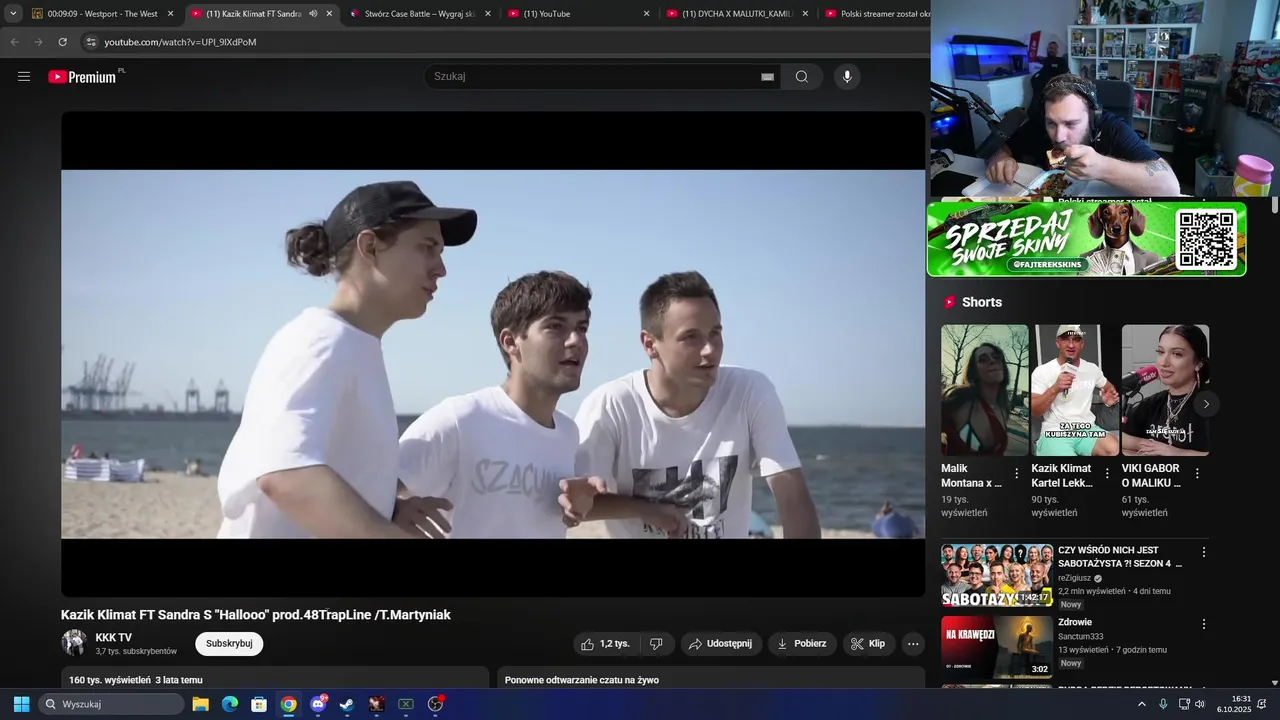Open clock showing 16:31 in taskbar

[1234, 704]
